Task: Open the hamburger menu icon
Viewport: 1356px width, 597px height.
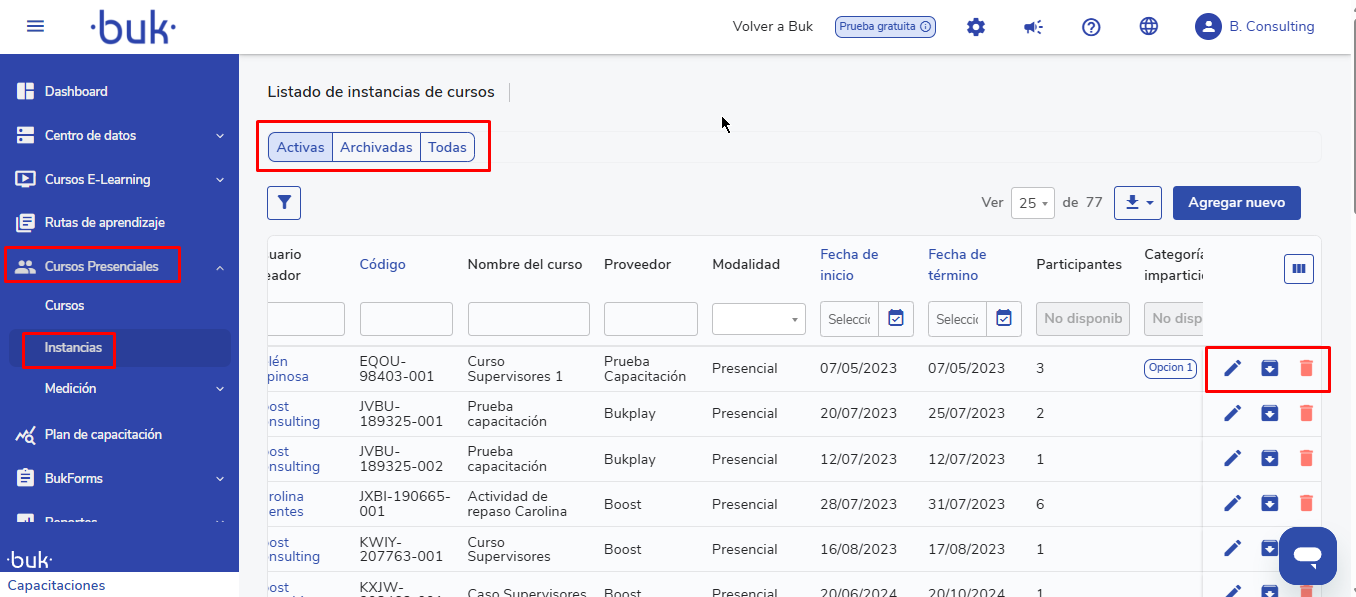Action: tap(36, 26)
